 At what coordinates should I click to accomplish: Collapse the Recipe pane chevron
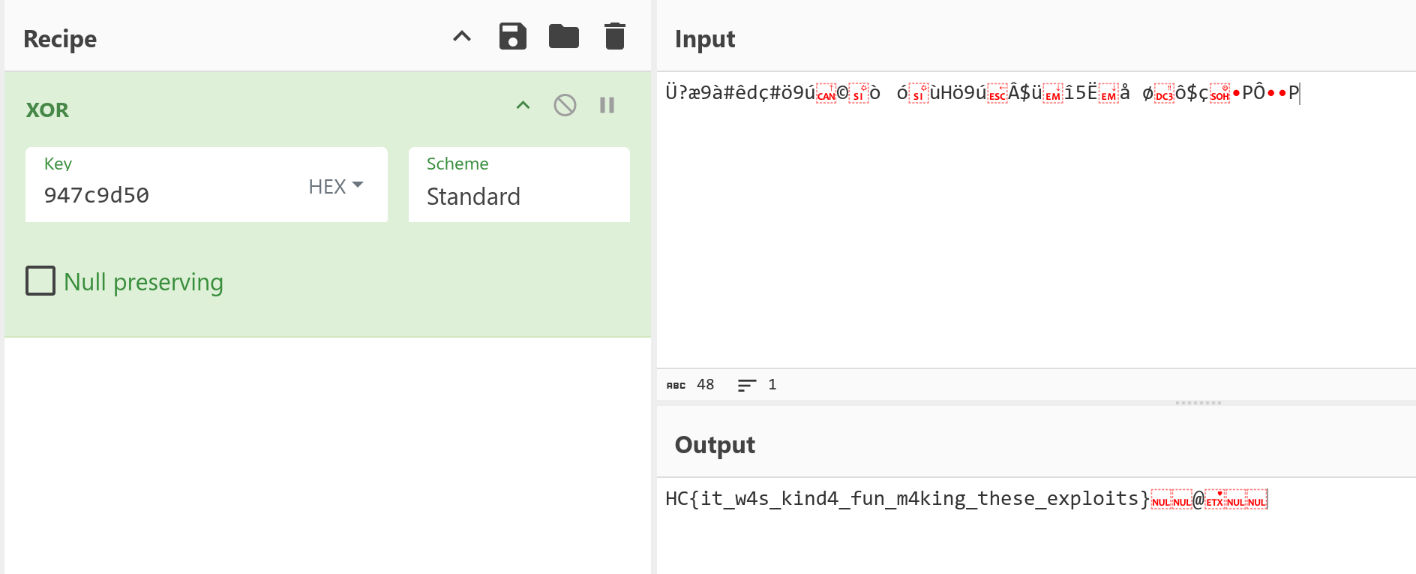pyautogui.click(x=461, y=37)
